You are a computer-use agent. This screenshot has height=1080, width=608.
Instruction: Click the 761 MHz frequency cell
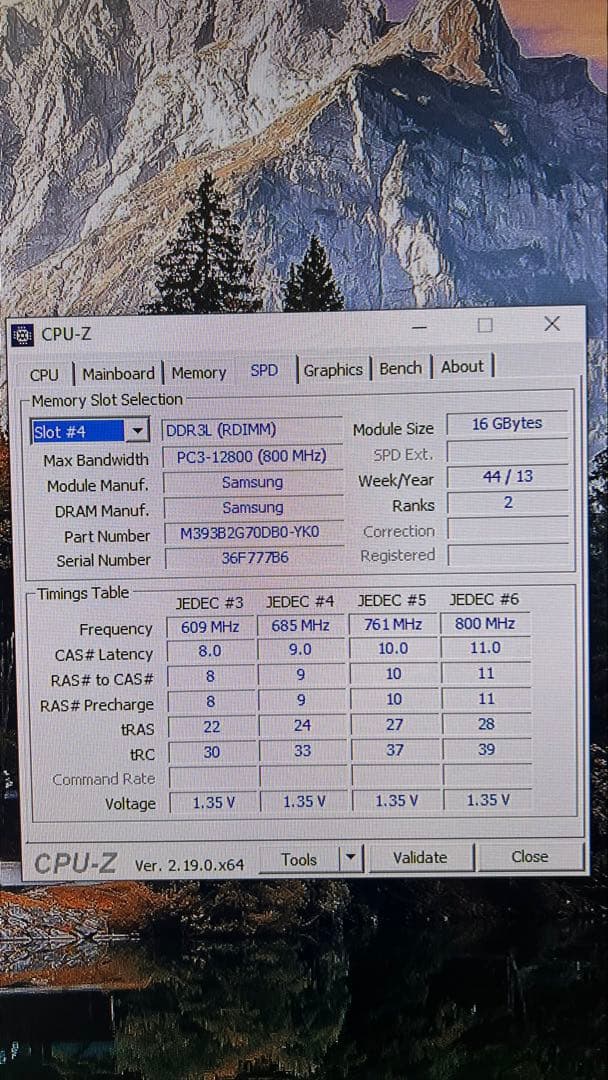pyautogui.click(x=393, y=624)
